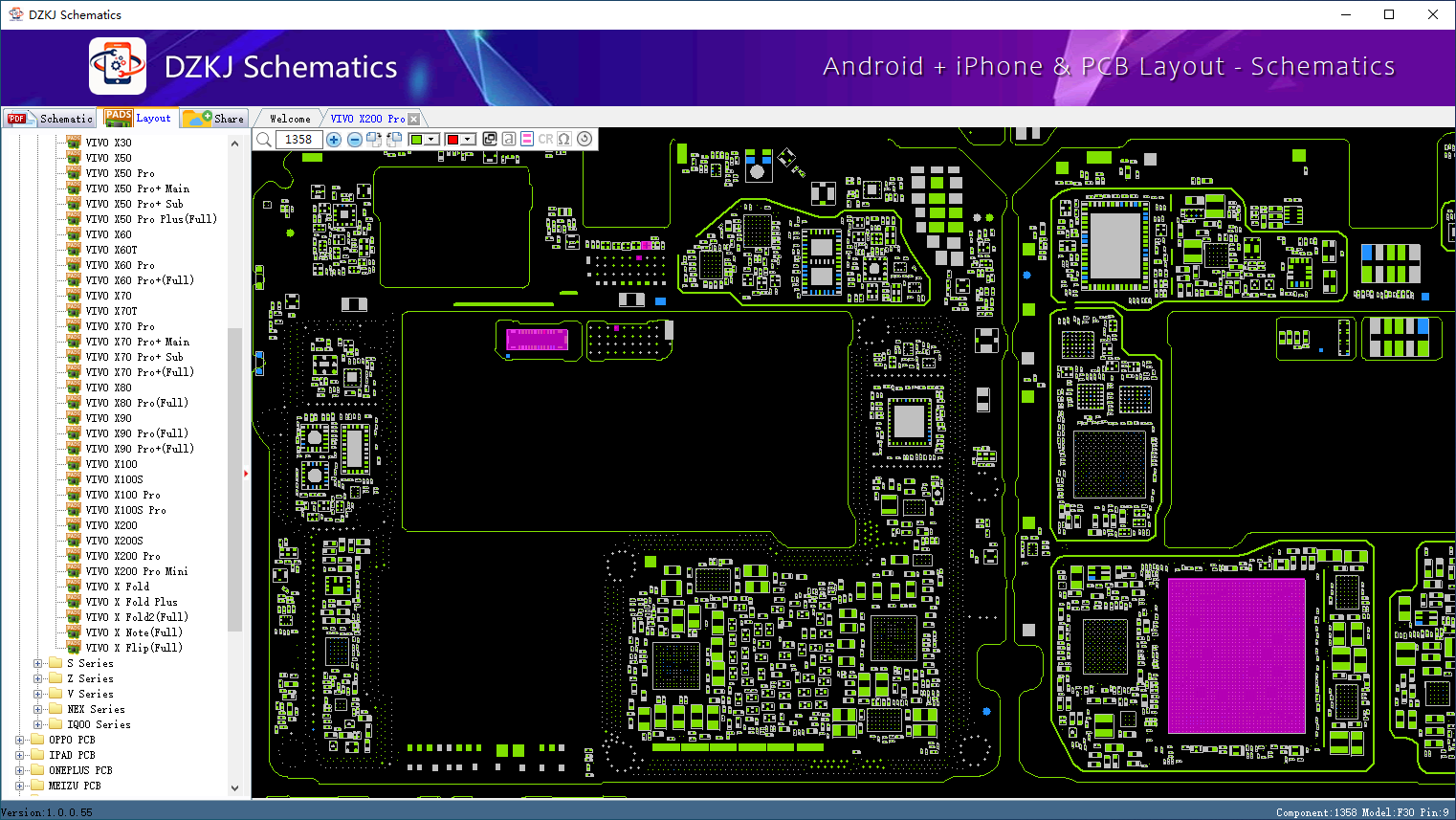Click the tree panel scroll-down arrow
This screenshot has height=820, width=1456.
click(235, 788)
